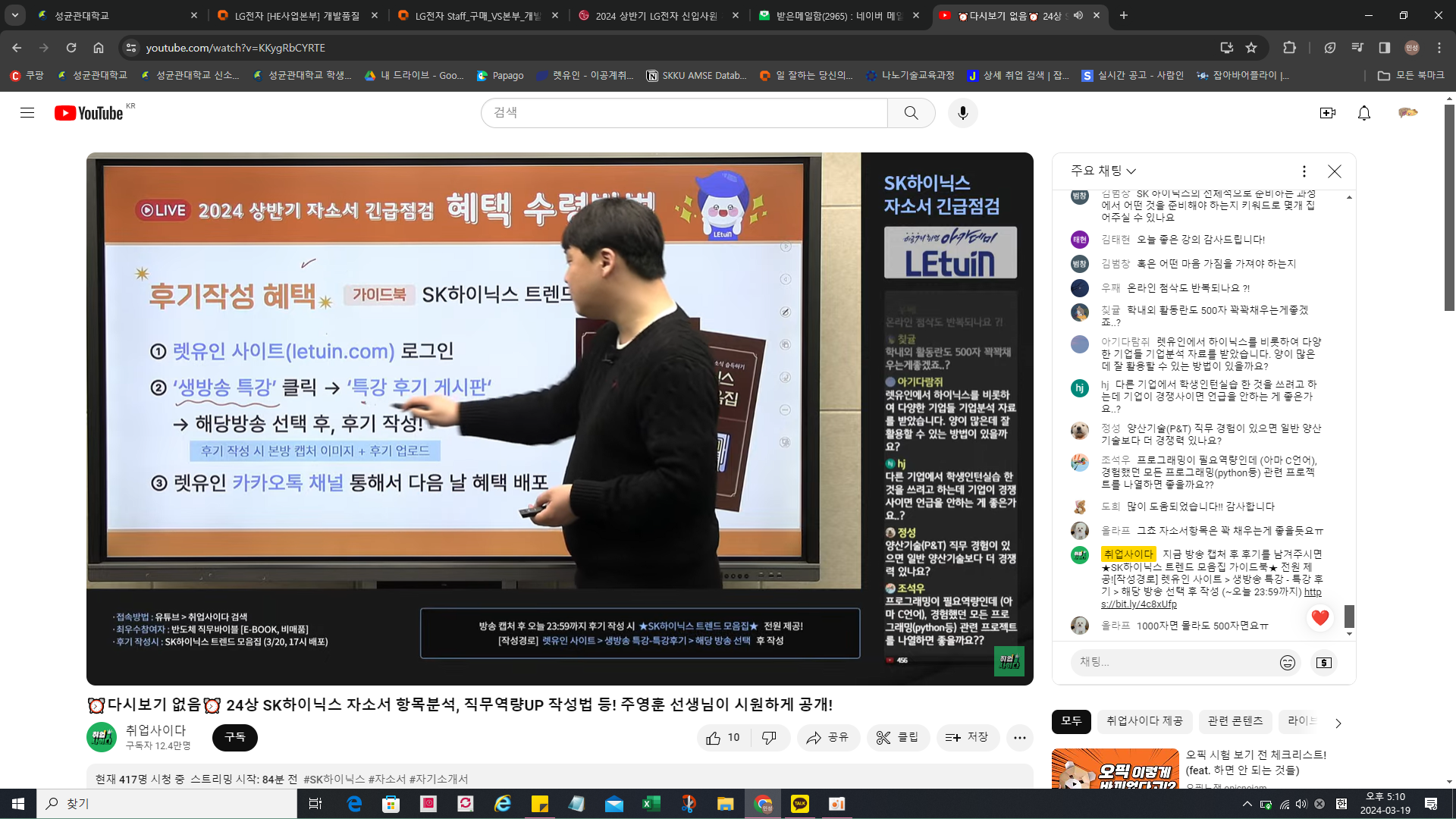Subscribe using the 구독 button

(235, 738)
